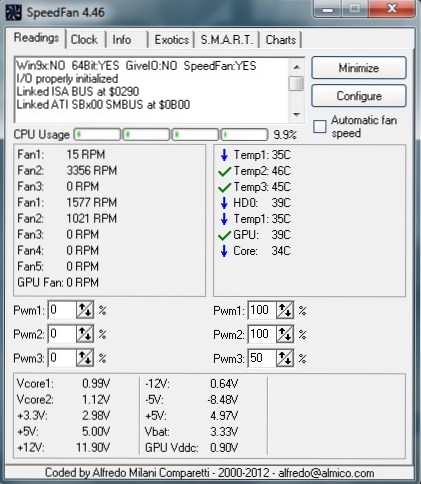The image size is (421, 484).
Task: Click the Minimize button beside the log
Action: point(359,68)
